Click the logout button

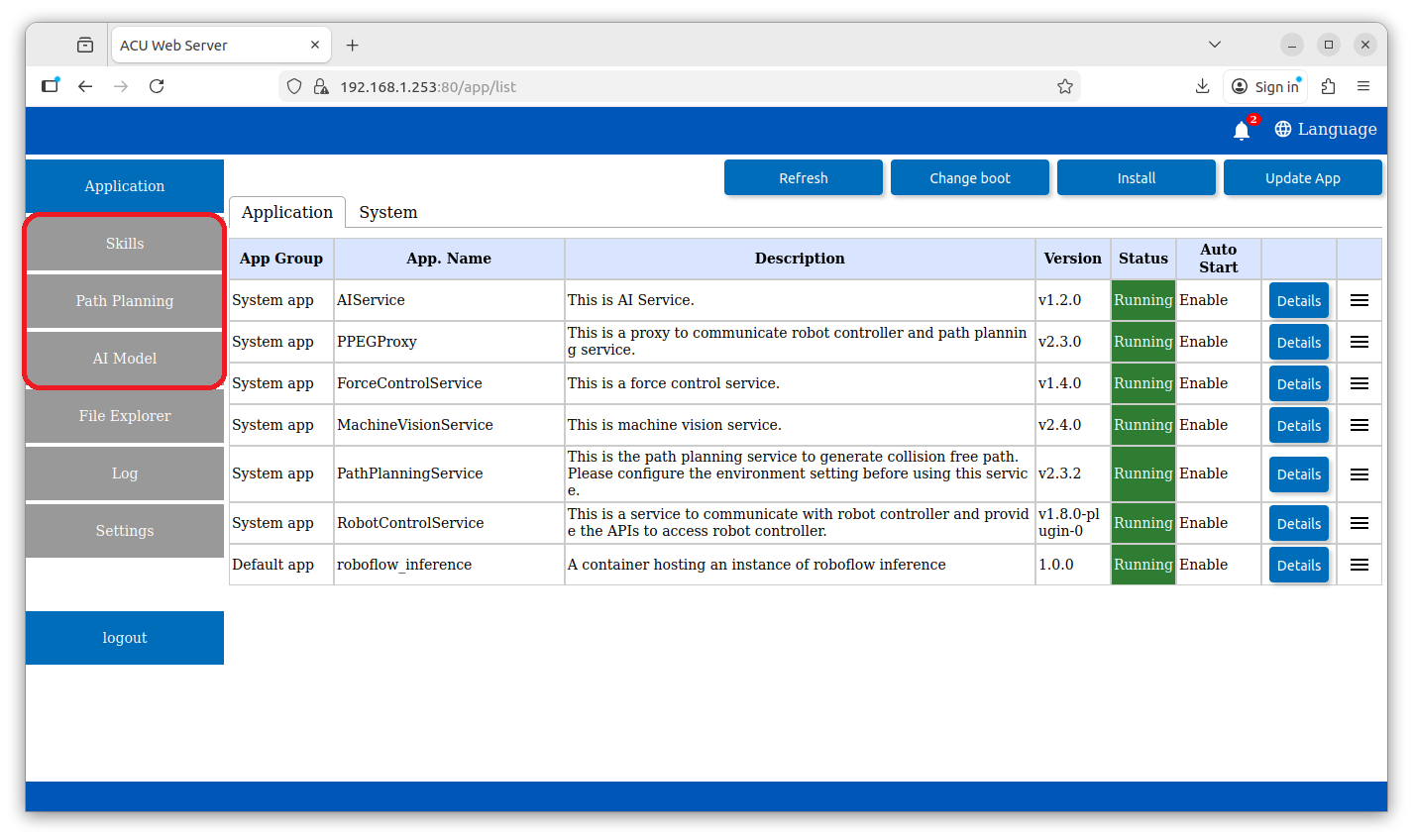[125, 638]
